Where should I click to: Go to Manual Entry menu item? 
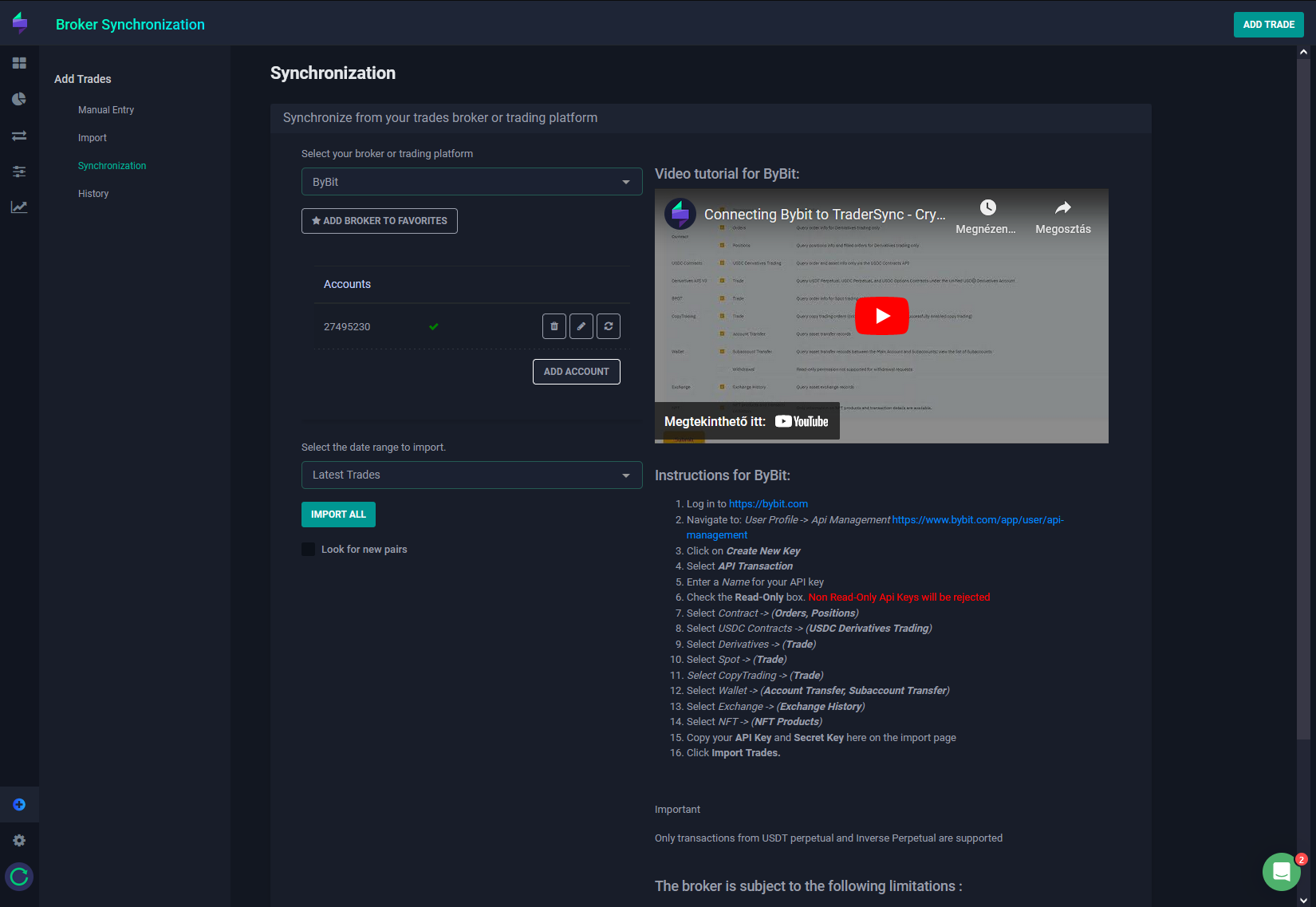click(106, 110)
